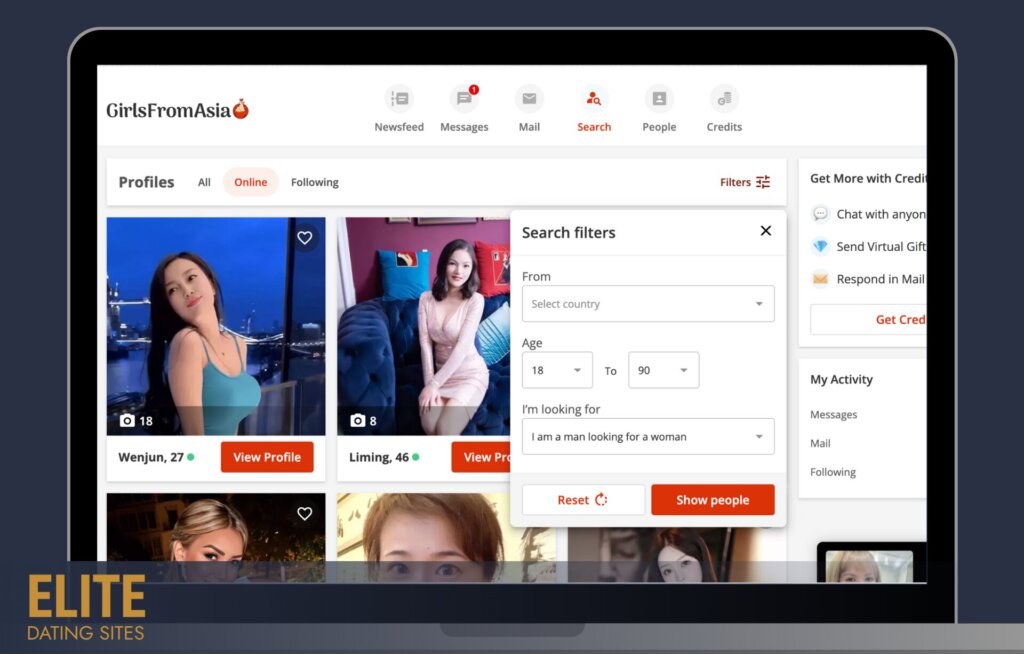
Task: View Wenjun's profile
Action: pyautogui.click(x=267, y=457)
